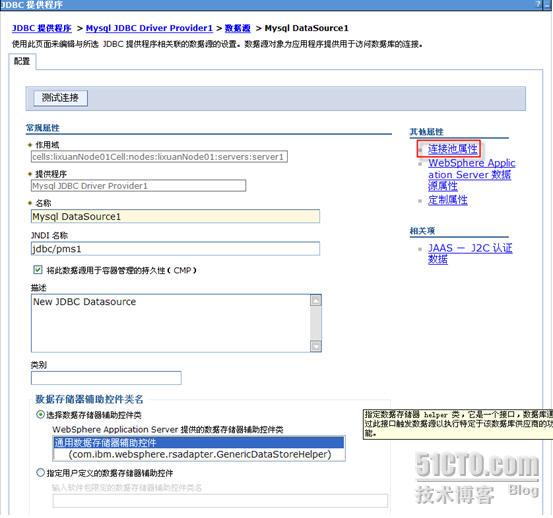Screen dimensions: 553x518
Task: Switch to the 配置 tab
Action: [22, 61]
